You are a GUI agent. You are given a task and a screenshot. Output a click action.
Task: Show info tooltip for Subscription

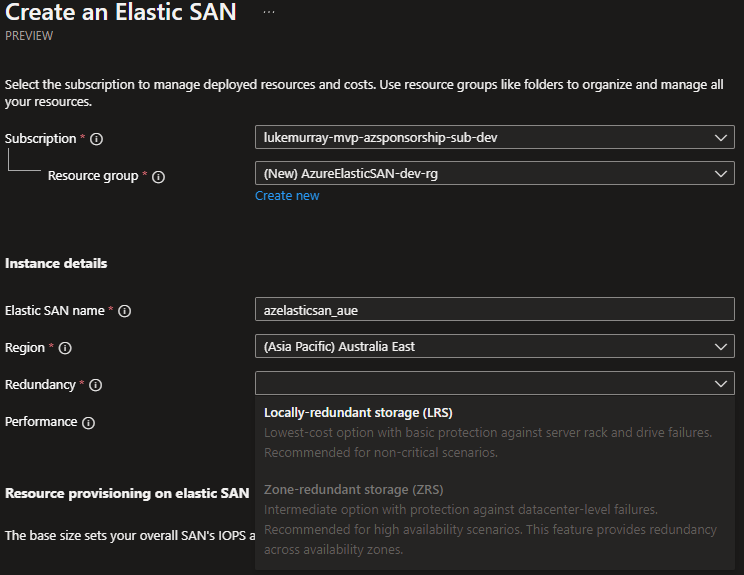[96, 139]
